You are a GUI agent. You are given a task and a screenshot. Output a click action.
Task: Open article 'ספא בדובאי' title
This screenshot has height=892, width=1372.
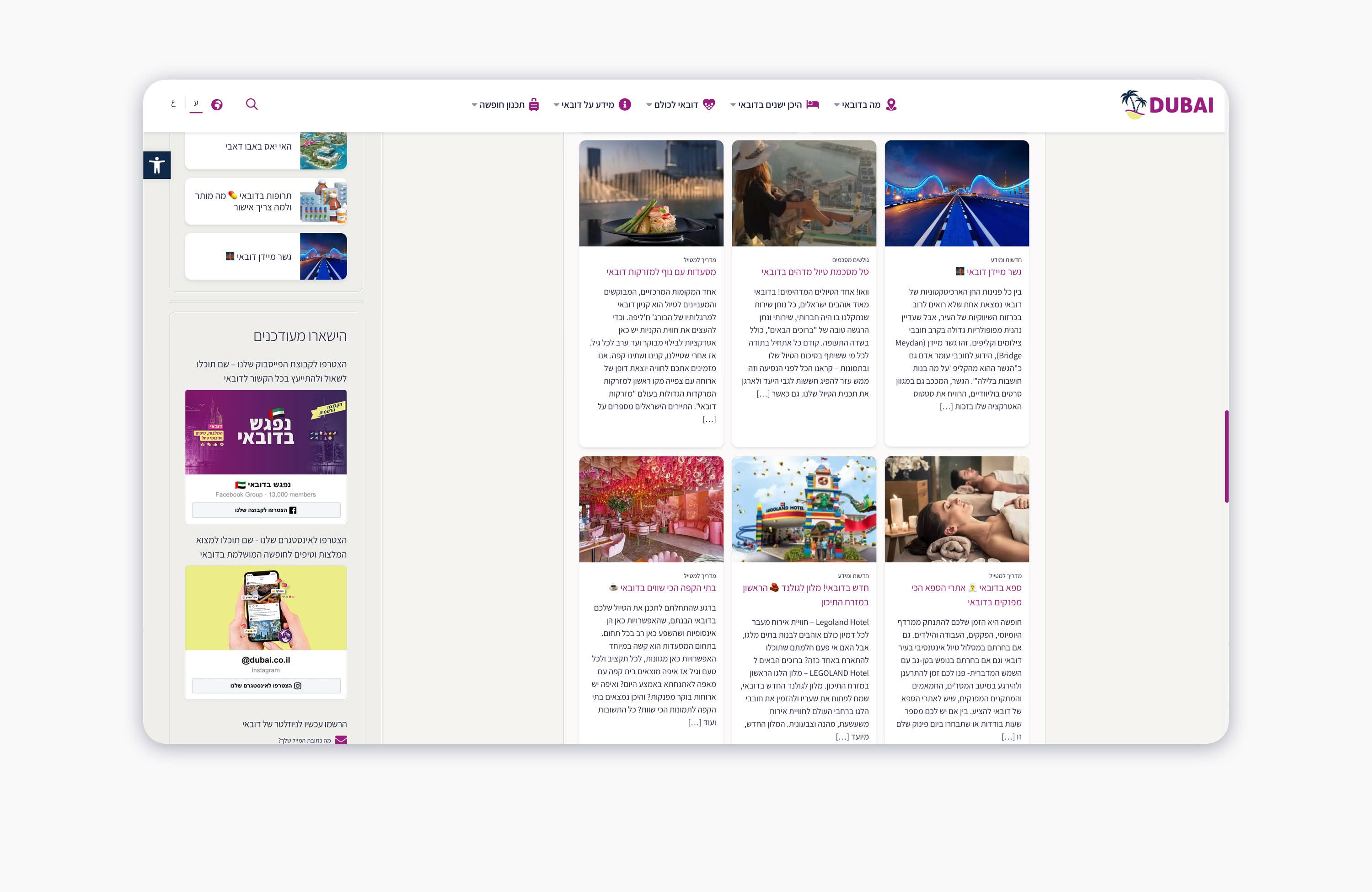966,595
